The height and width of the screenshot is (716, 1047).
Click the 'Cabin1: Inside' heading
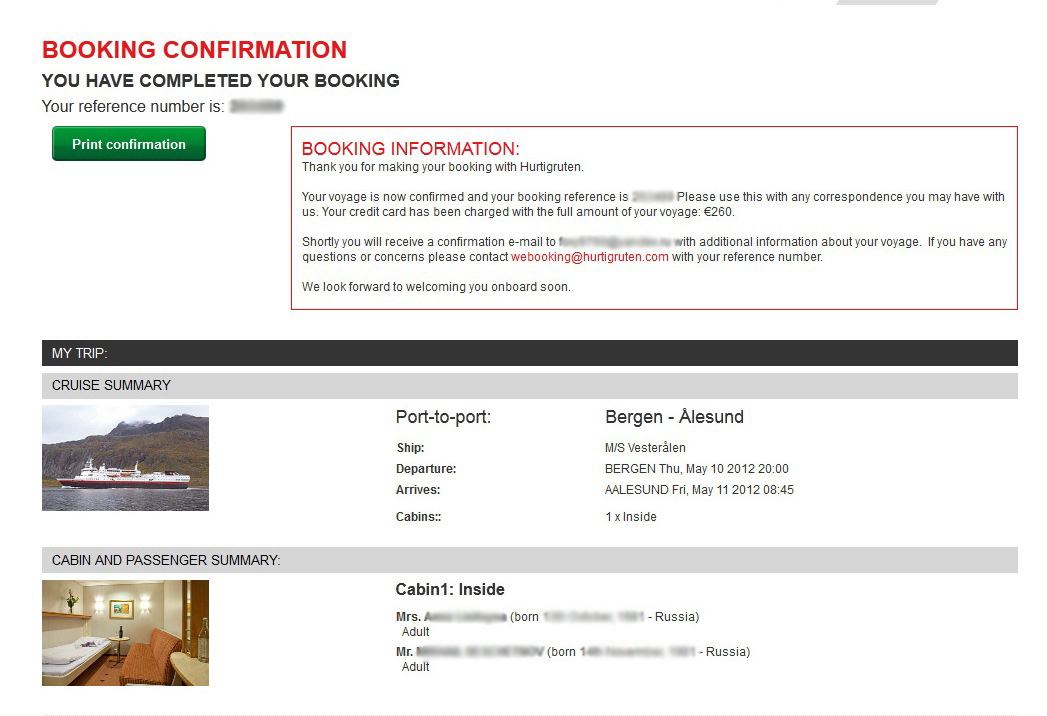450,590
